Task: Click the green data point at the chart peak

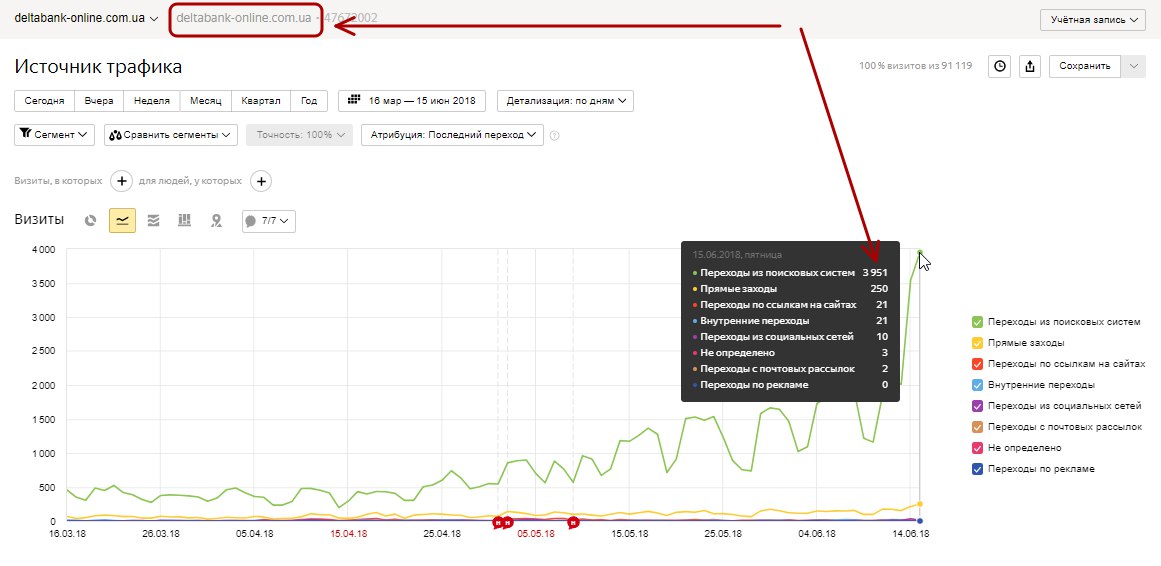Action: pyautogui.click(x=920, y=252)
